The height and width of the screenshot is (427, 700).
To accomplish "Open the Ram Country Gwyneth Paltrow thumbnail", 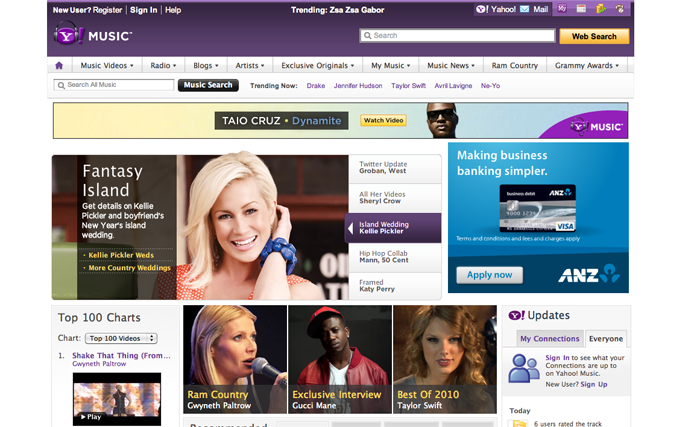I will pyautogui.click(x=235, y=359).
